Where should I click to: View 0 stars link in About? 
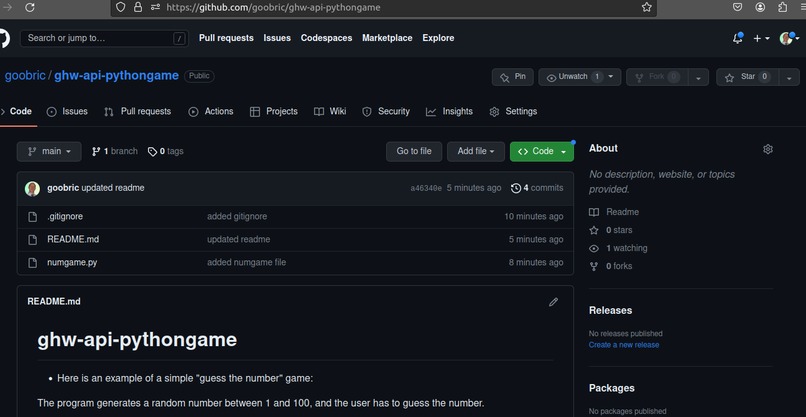[x=611, y=230]
